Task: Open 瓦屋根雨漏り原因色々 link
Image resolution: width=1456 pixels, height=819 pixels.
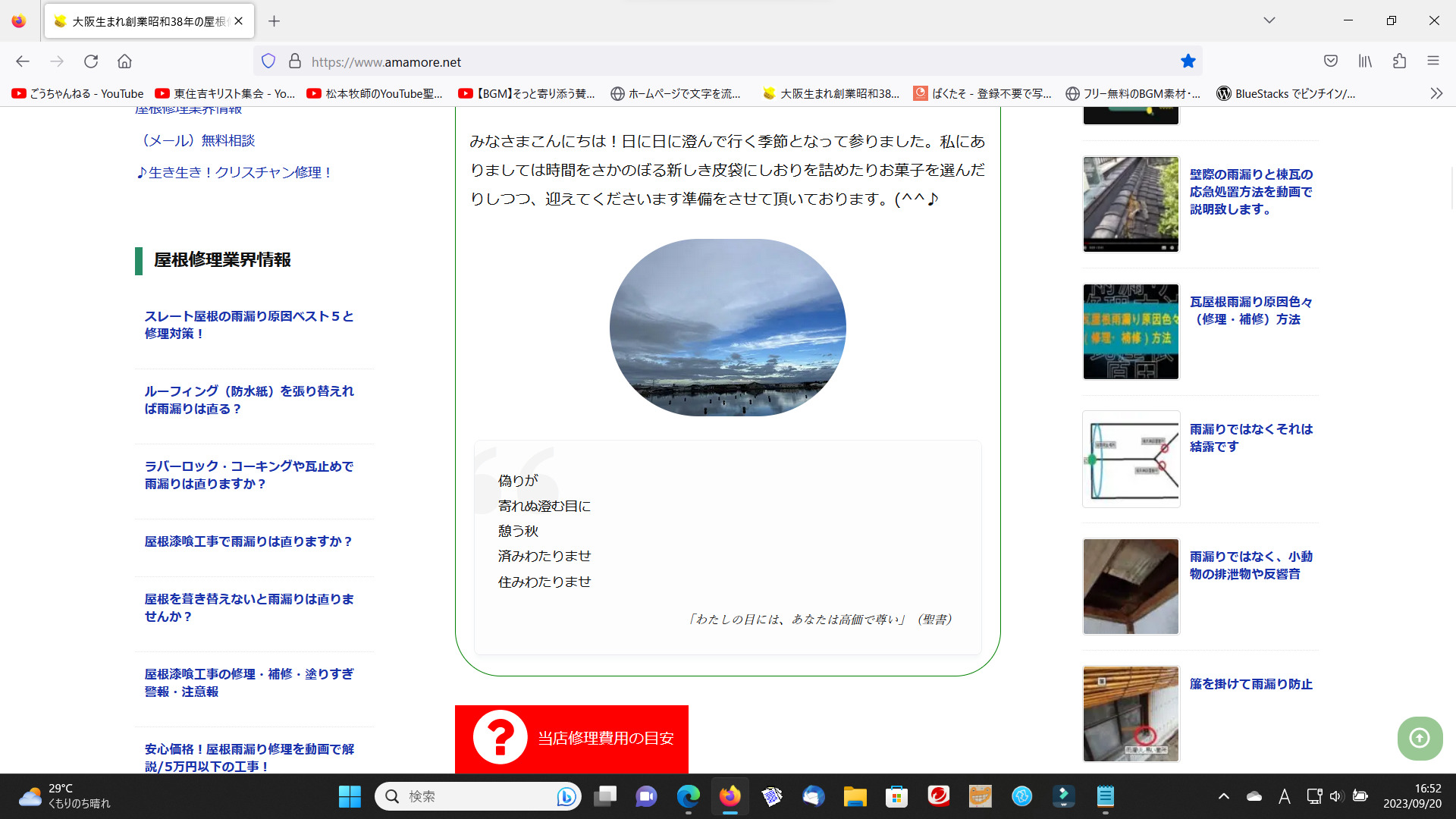Action: (1251, 310)
